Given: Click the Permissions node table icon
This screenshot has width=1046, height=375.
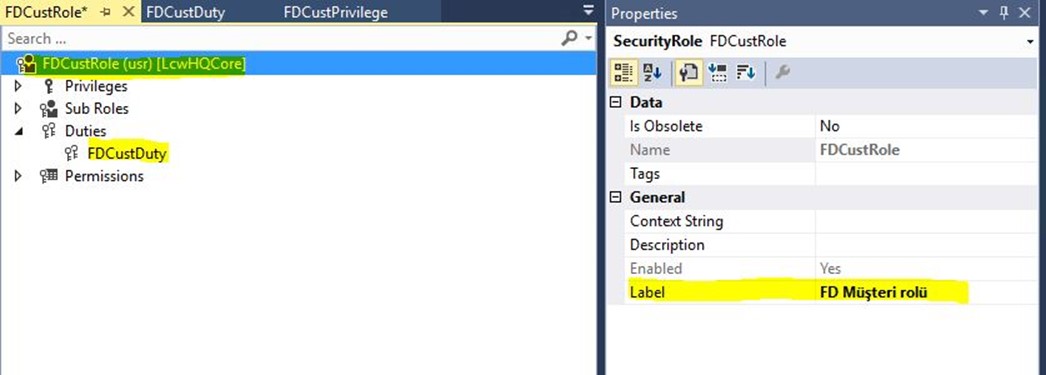Looking at the screenshot, I should [48, 176].
